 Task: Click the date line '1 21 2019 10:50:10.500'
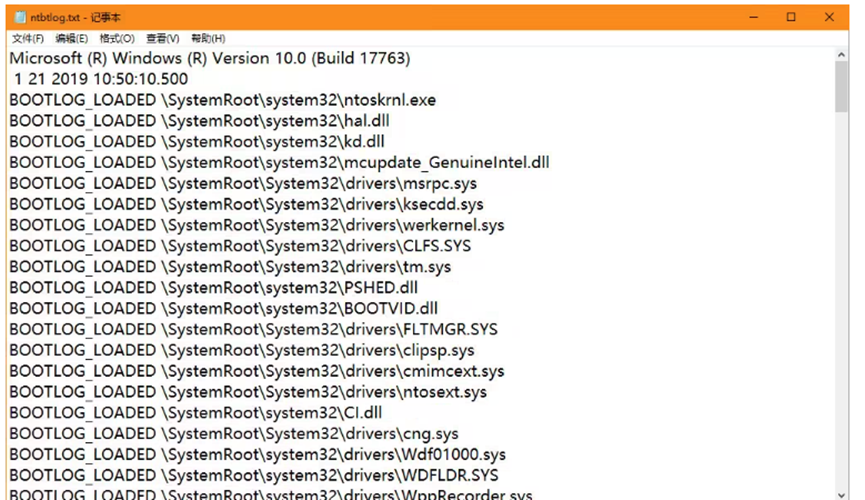coord(101,79)
